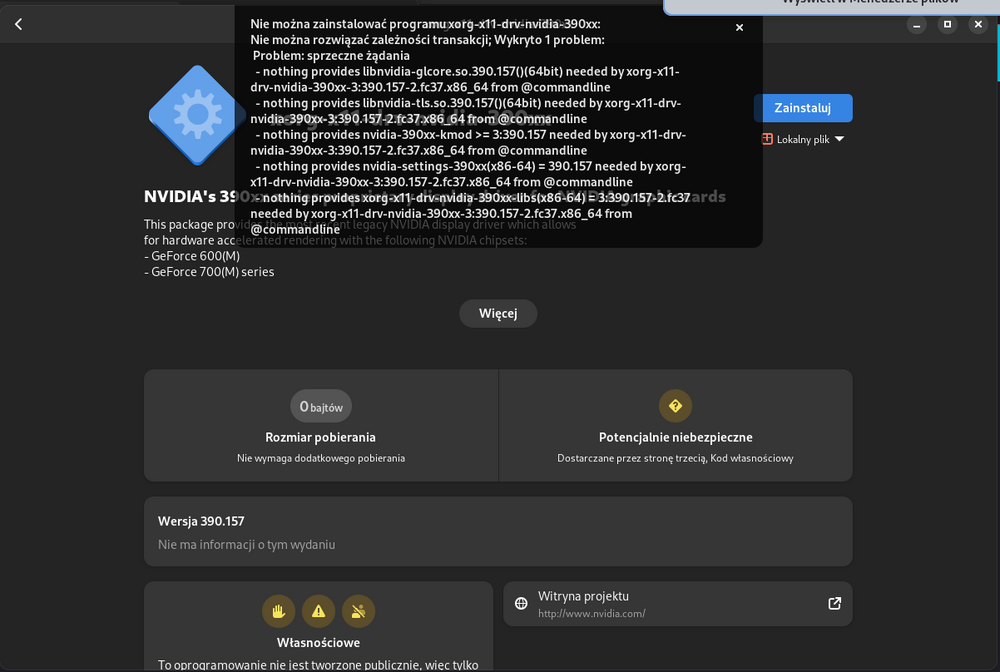Viewport: 1000px width, 672px height.
Task: Click the Potencjalnie niebezpieczne question mark icon
Action: (x=675, y=406)
